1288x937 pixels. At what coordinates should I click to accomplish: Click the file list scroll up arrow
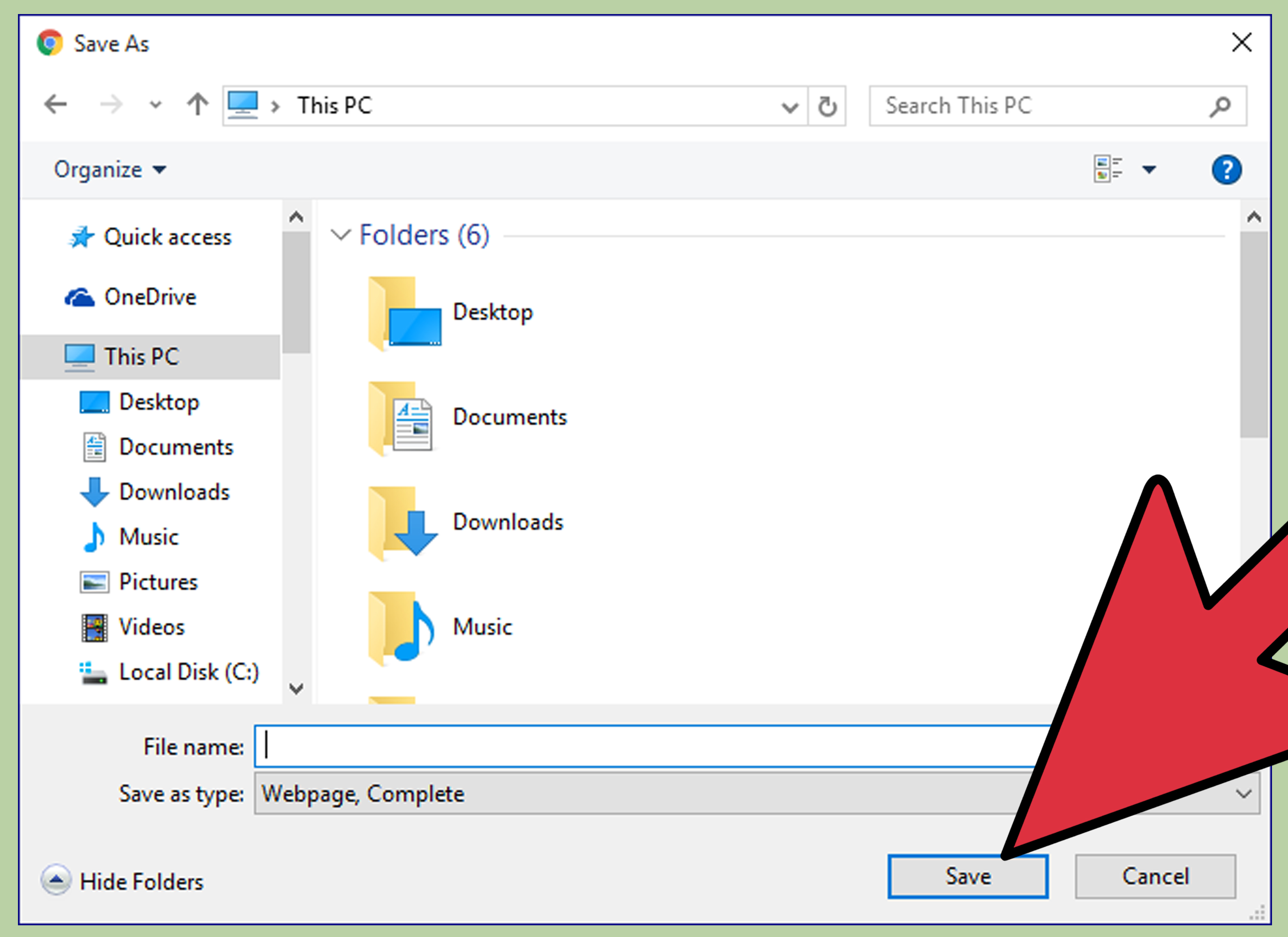tap(1254, 217)
